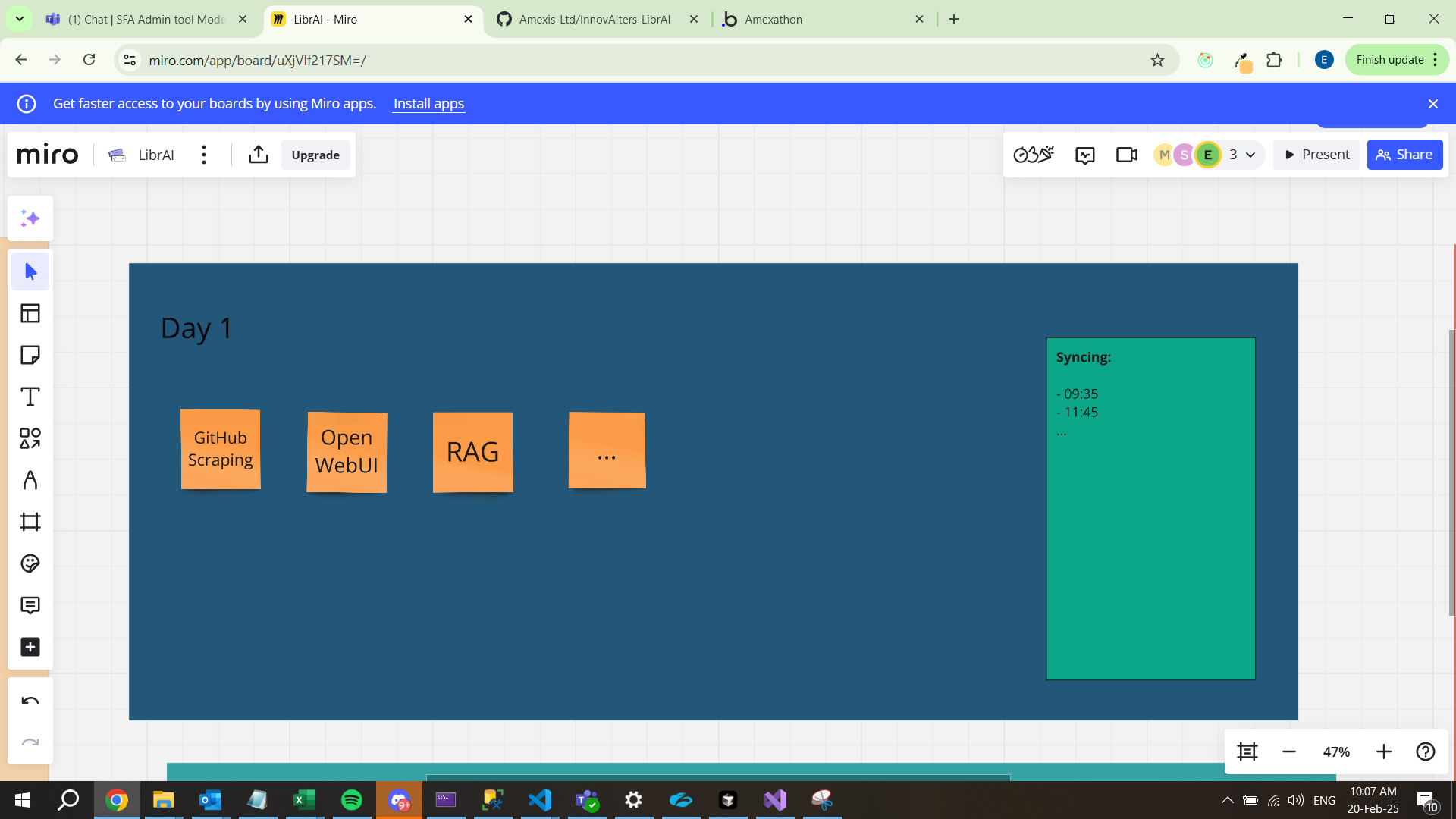
Task: Click the Share button
Action: (x=1404, y=155)
